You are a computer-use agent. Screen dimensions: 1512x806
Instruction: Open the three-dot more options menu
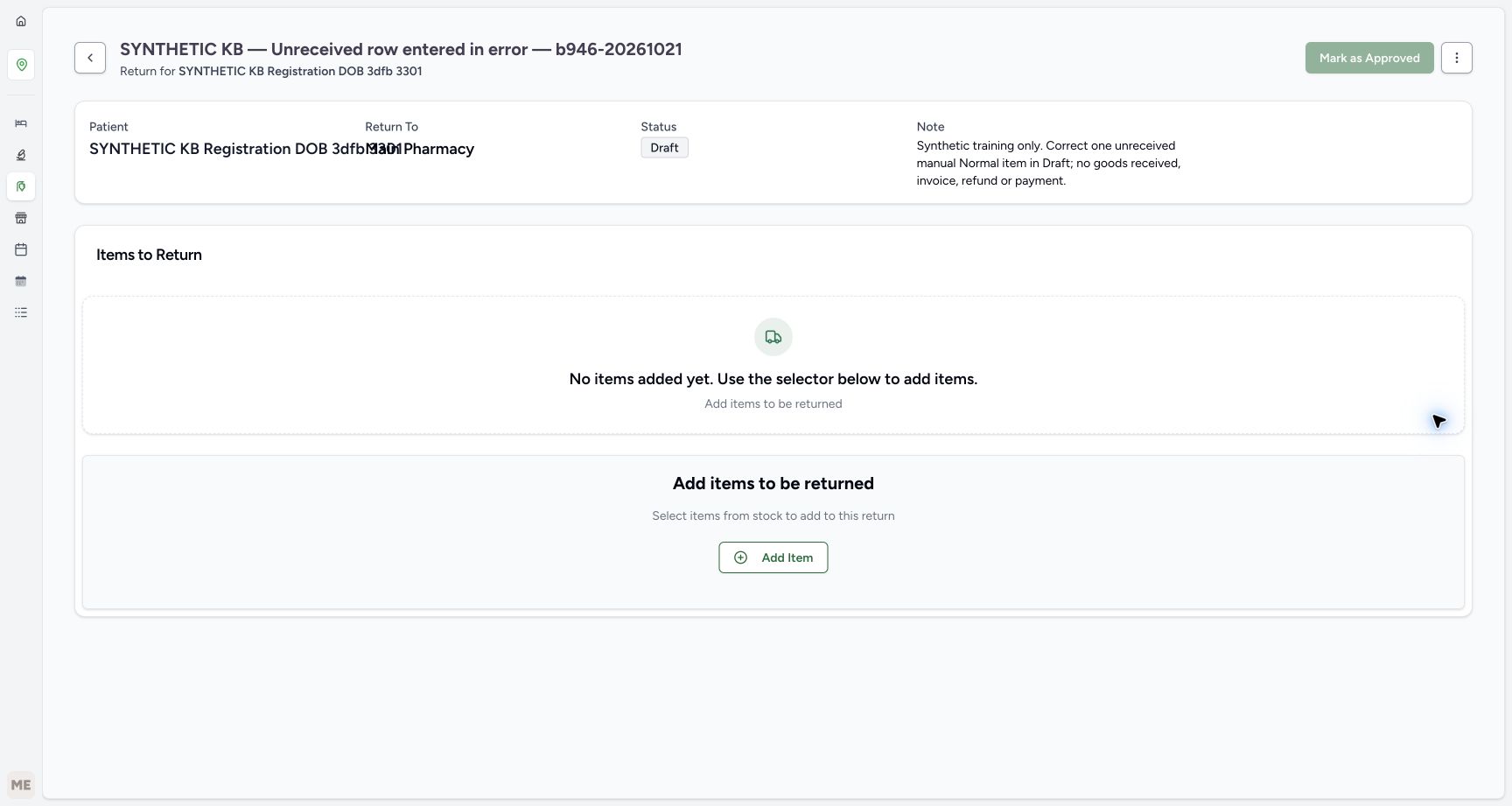coord(1457,58)
